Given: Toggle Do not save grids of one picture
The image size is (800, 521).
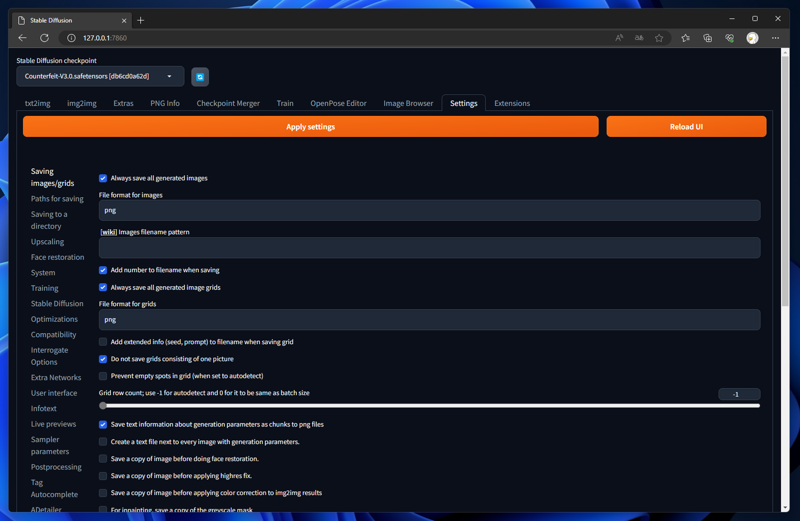Looking at the screenshot, I should pyautogui.click(x=103, y=359).
